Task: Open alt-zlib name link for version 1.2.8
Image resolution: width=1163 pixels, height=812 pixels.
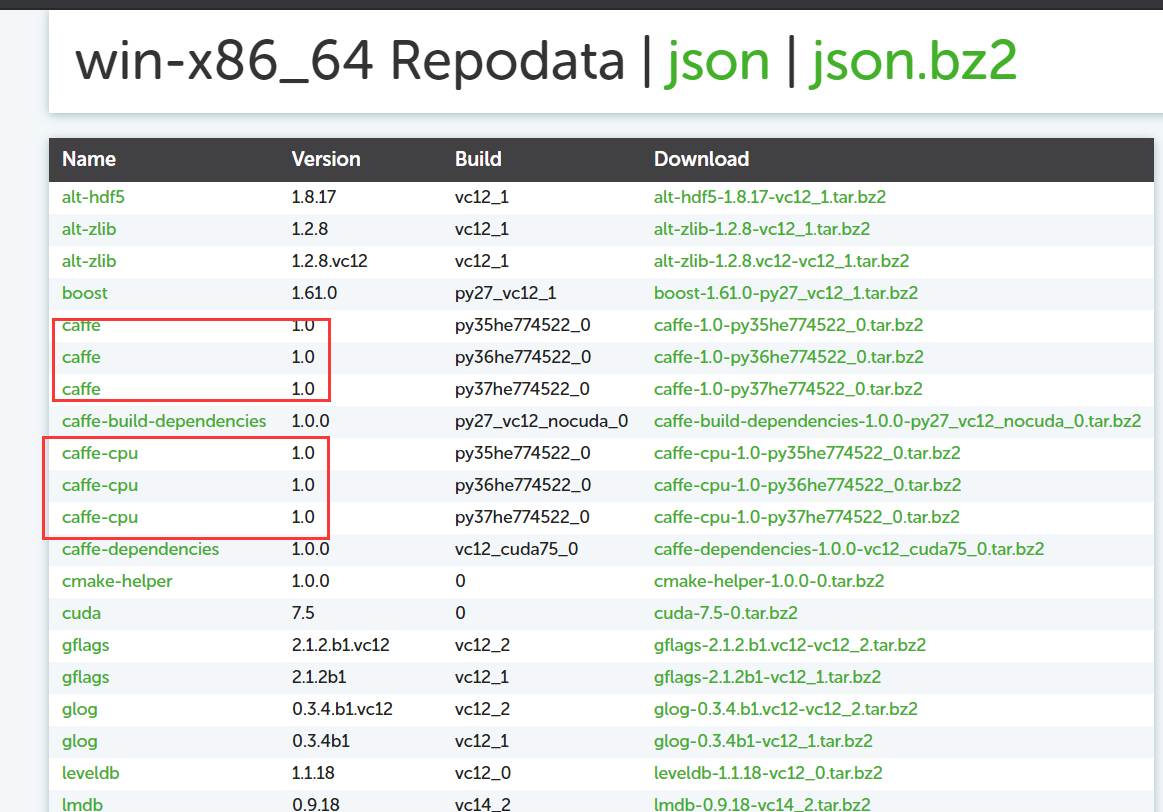Action: (89, 229)
